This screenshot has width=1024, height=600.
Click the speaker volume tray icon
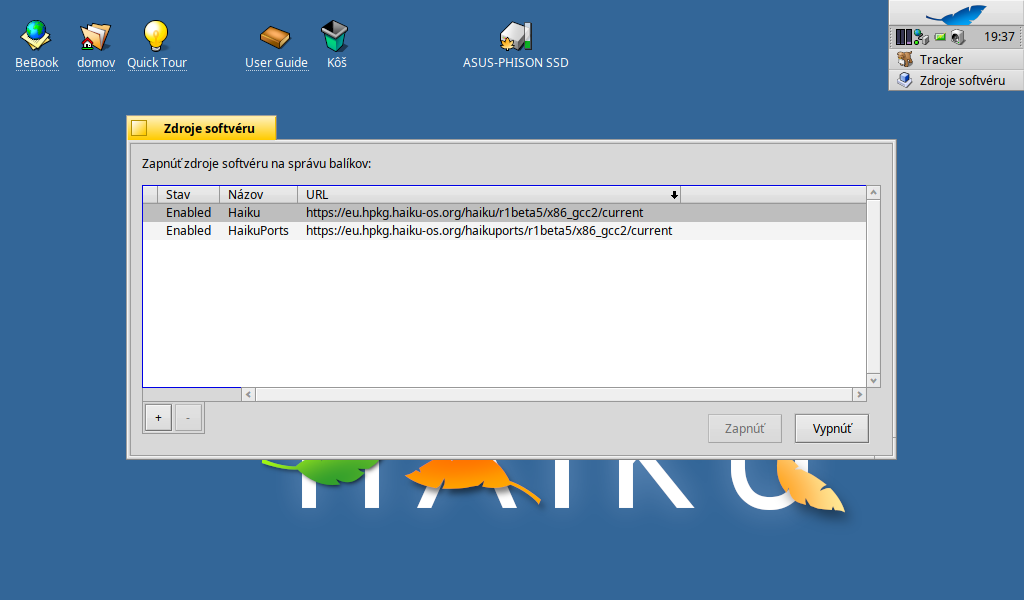pyautogui.click(x=958, y=37)
